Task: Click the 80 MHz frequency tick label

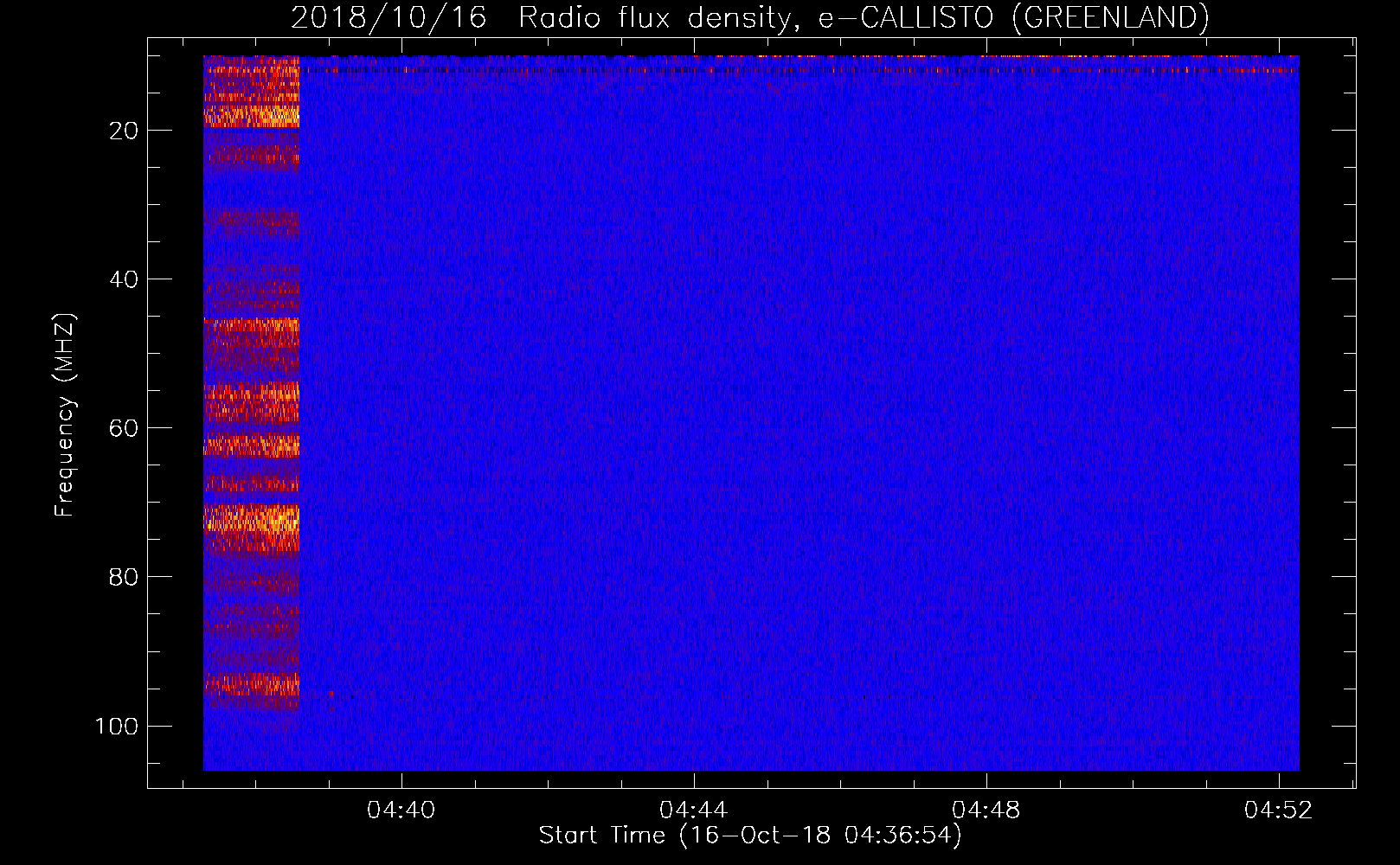Action: pos(125,577)
